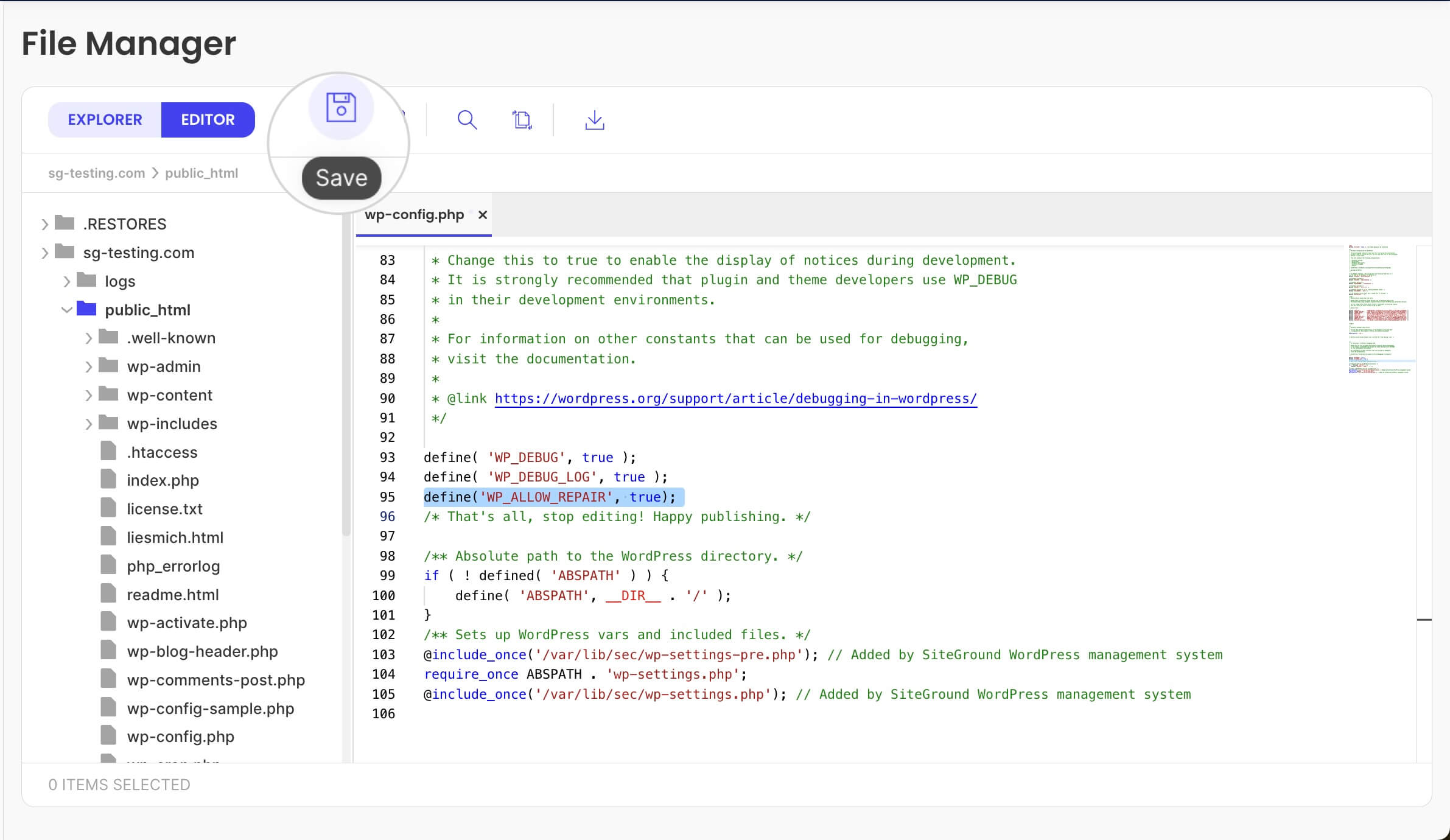Viewport: 1450px width, 840px height.
Task: Click the 'WP_DEBUG_LOG' define line
Action: [545, 477]
